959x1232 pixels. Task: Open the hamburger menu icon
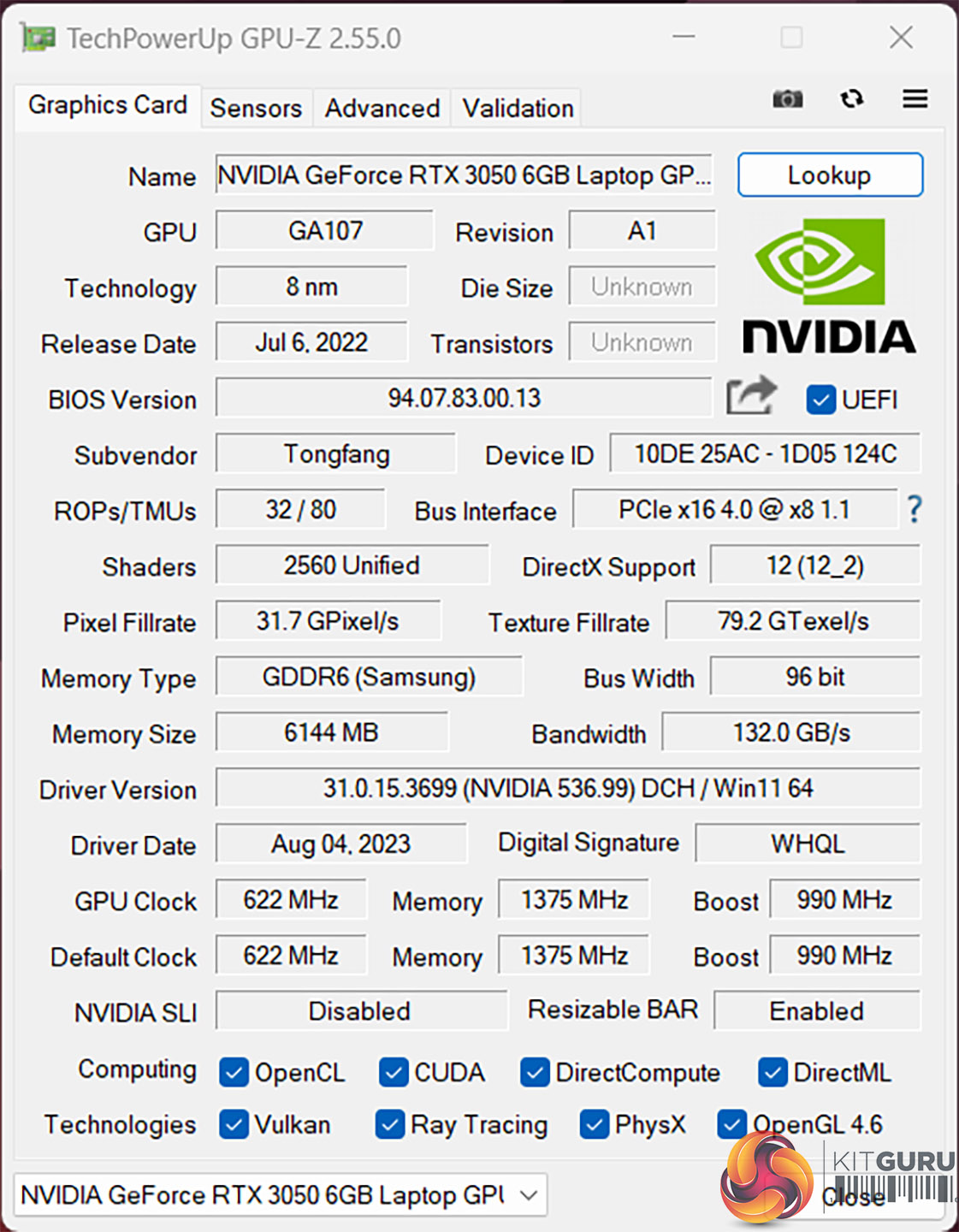coord(915,99)
